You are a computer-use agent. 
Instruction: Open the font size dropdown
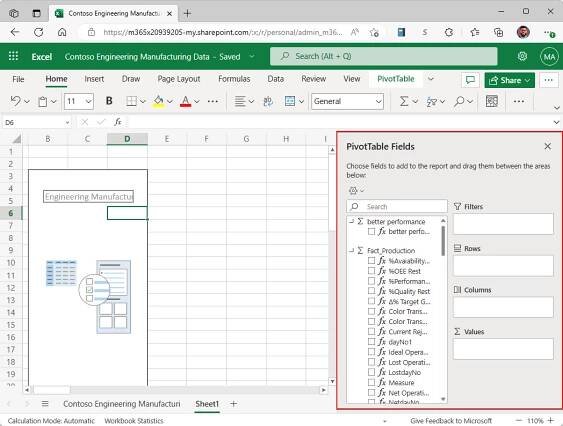coord(88,102)
